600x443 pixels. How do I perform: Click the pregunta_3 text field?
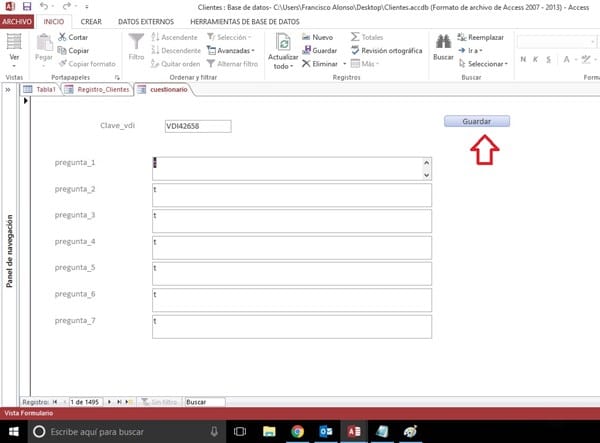click(290, 221)
